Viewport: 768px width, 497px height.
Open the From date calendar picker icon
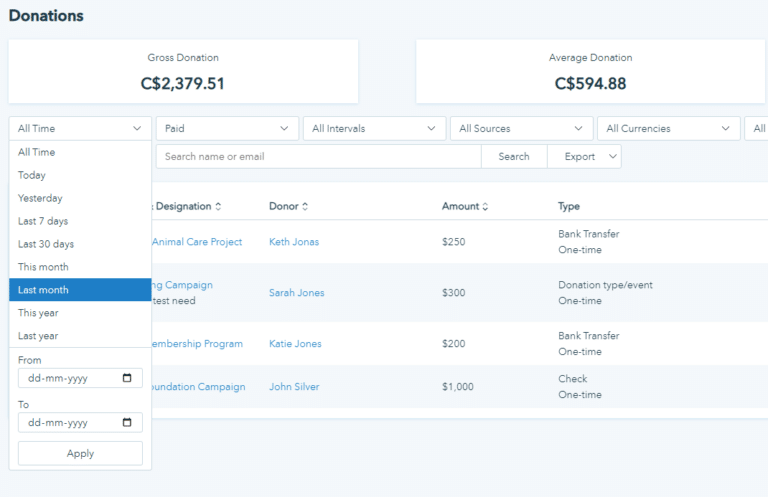pos(127,379)
